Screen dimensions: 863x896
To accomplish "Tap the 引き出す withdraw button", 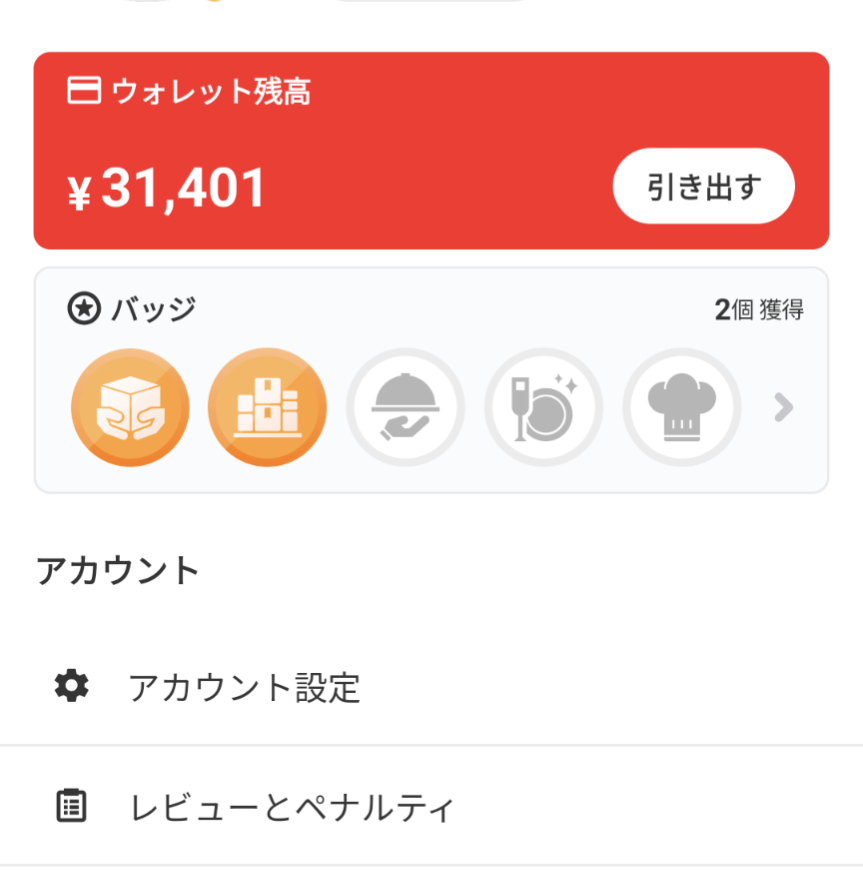I will pos(704,186).
